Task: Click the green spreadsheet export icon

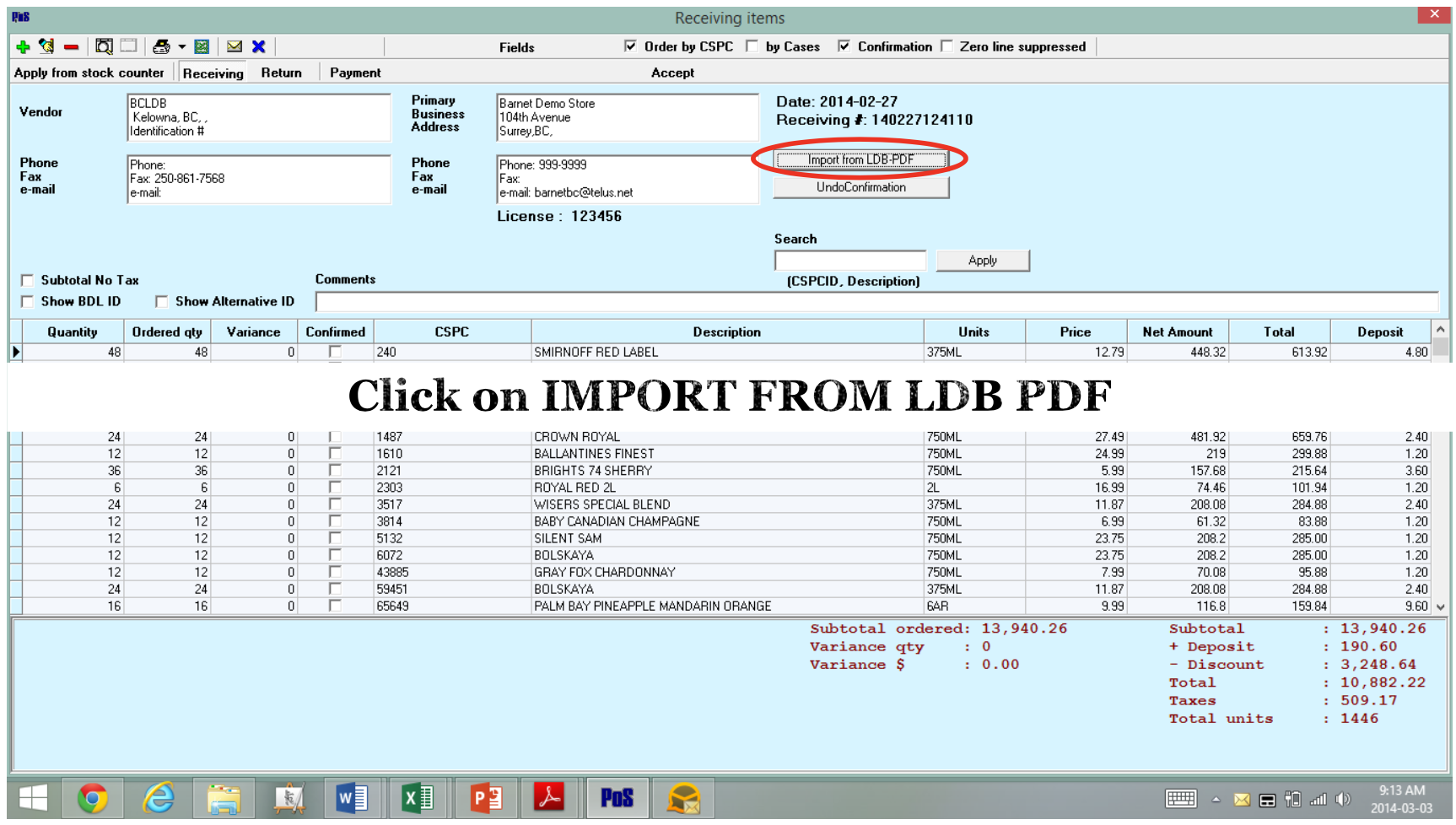Action: 202,47
